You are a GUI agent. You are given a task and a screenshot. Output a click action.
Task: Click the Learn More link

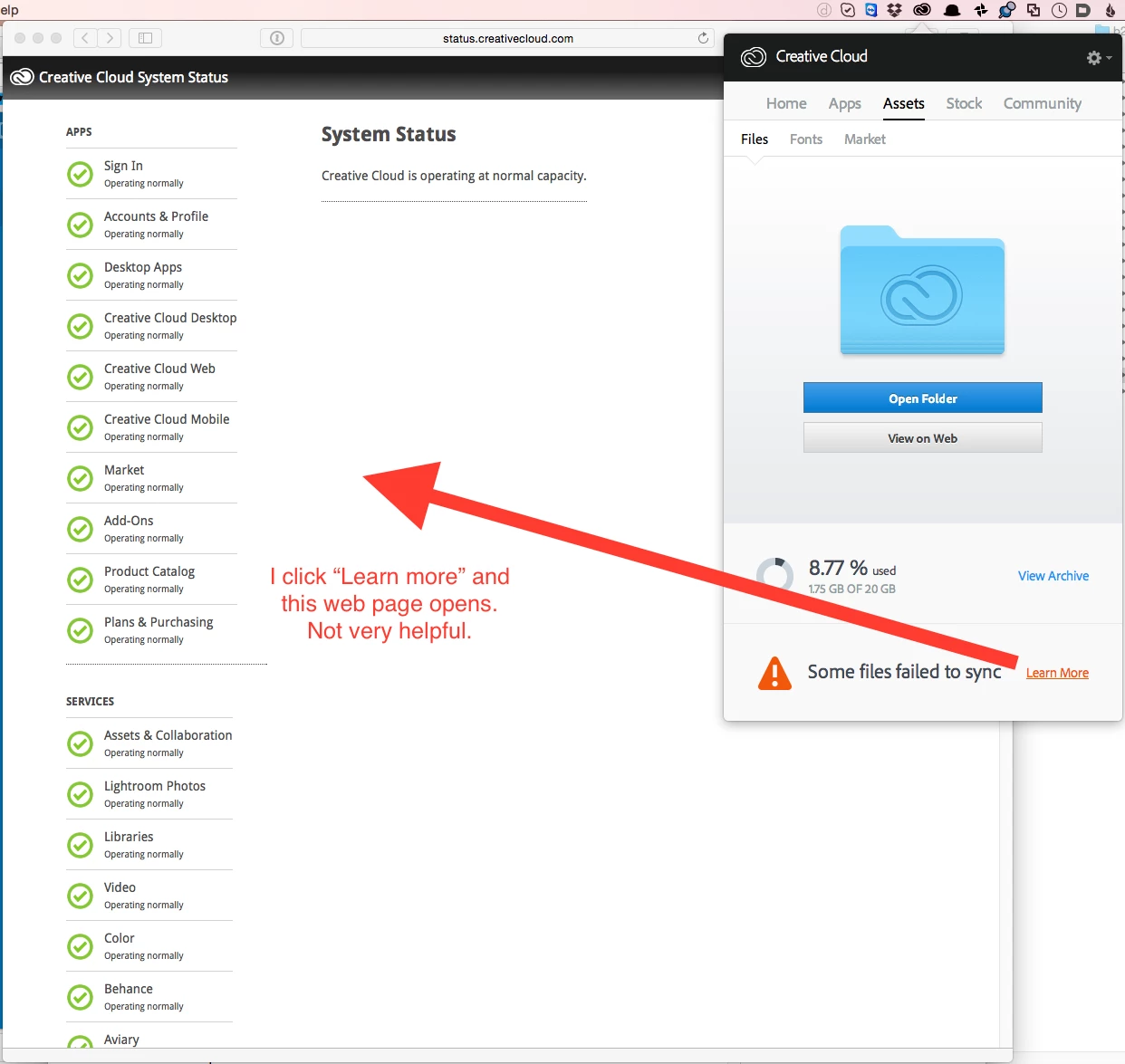(x=1057, y=673)
